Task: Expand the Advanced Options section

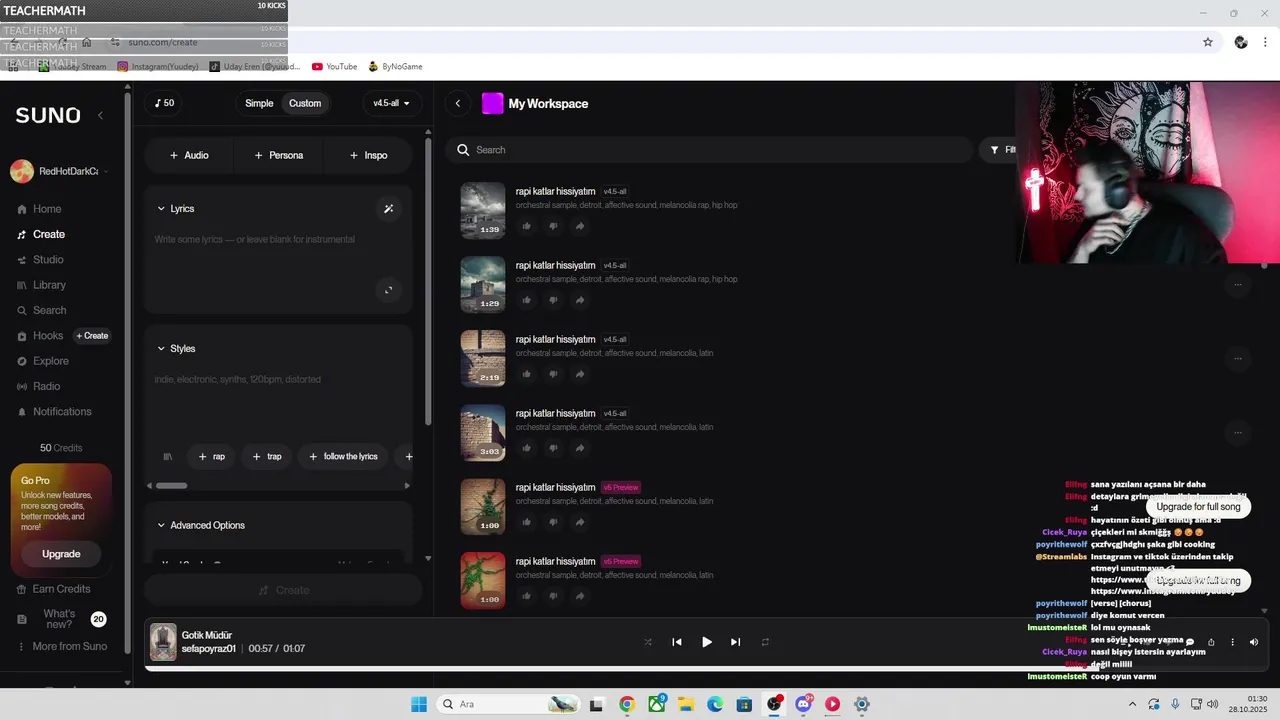Action: coord(201,525)
